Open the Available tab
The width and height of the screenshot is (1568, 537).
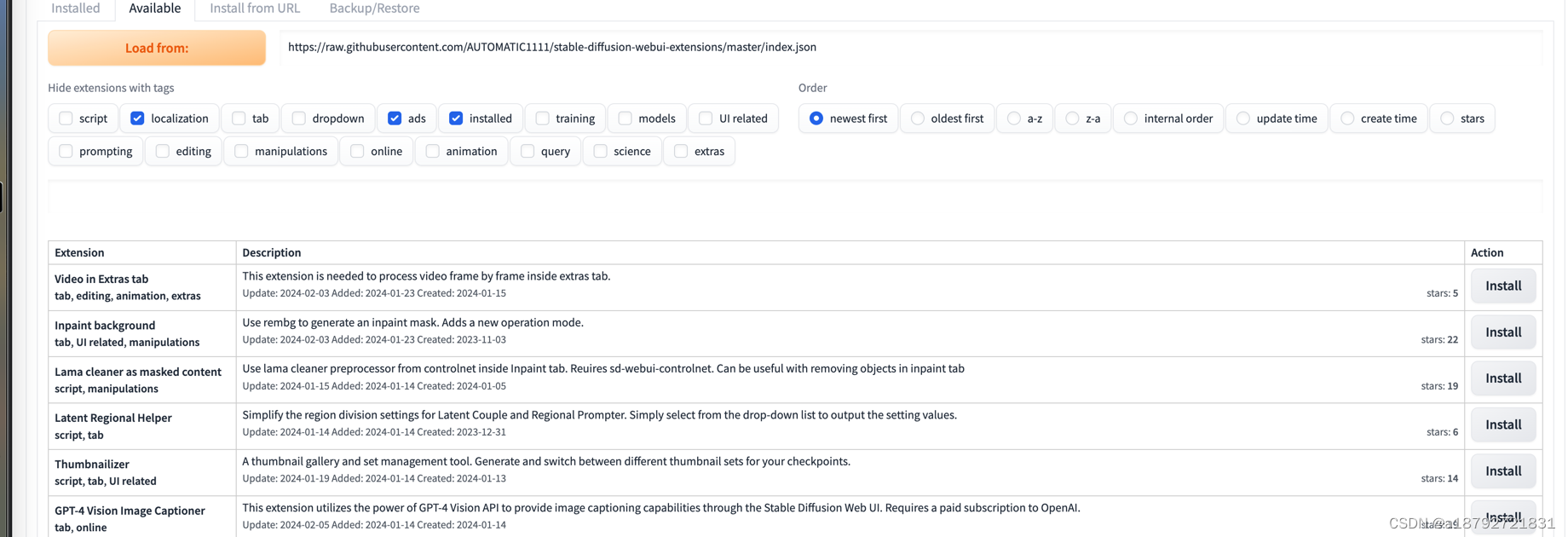(155, 9)
